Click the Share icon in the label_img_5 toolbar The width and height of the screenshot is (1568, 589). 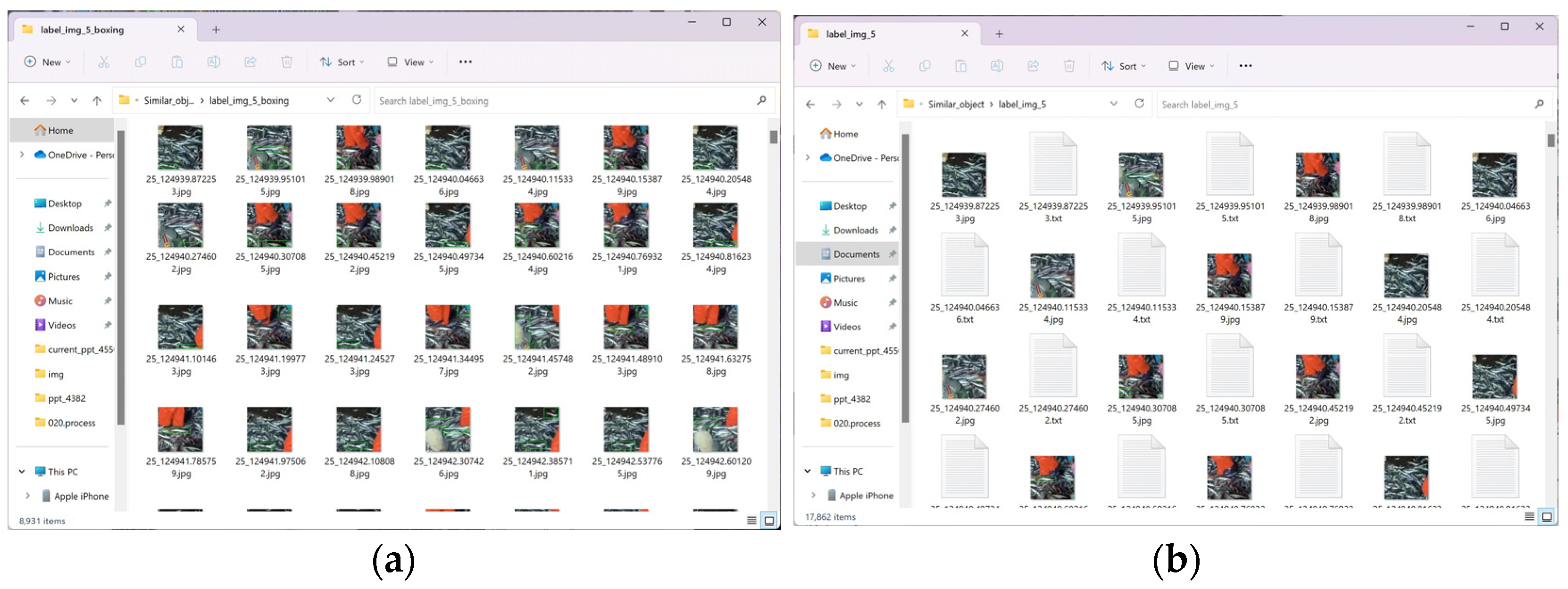pos(1033,67)
